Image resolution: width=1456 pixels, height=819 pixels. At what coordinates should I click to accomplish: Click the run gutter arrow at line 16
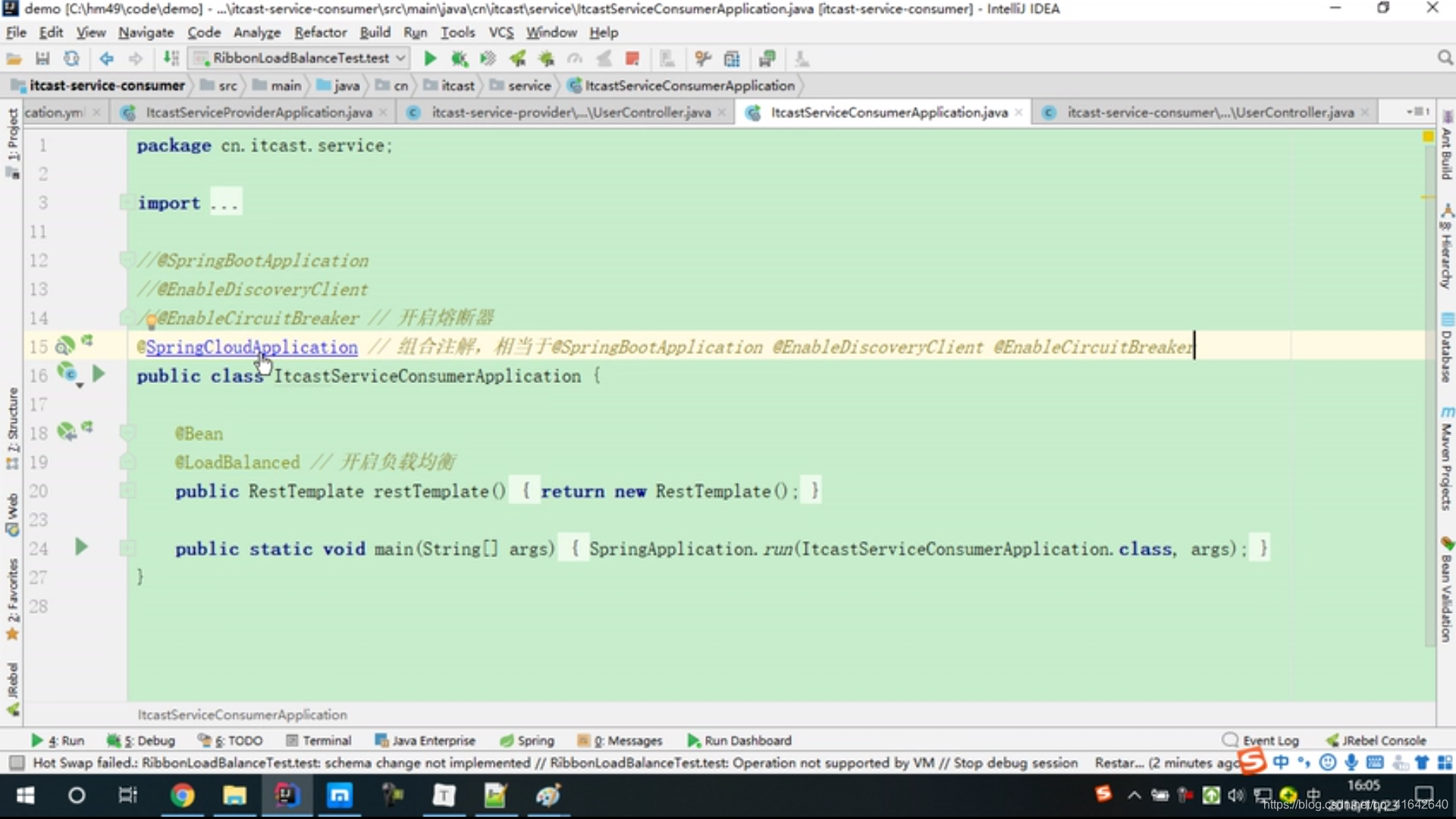click(98, 374)
